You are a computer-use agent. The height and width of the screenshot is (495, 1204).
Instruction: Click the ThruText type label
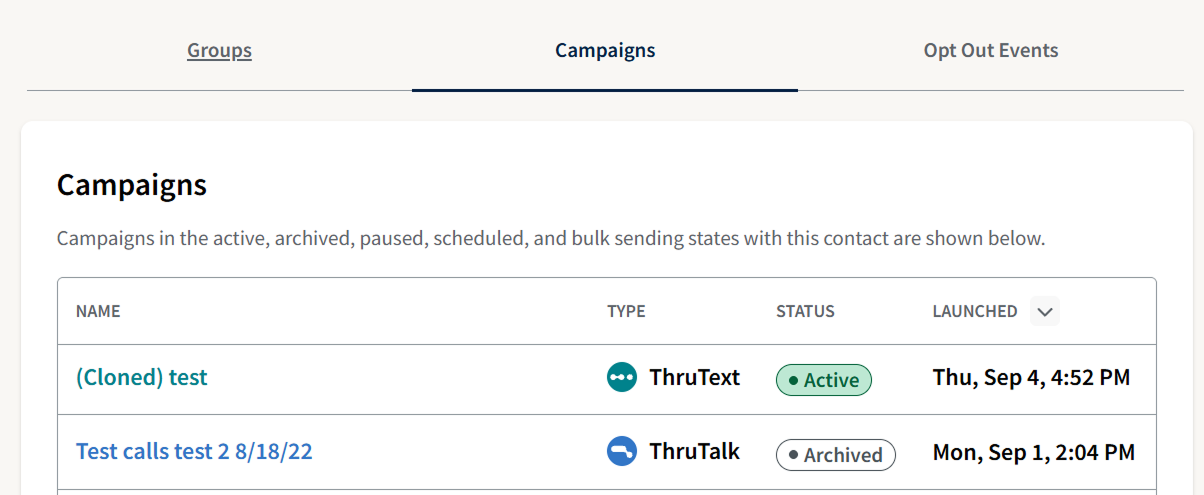[x=694, y=377]
